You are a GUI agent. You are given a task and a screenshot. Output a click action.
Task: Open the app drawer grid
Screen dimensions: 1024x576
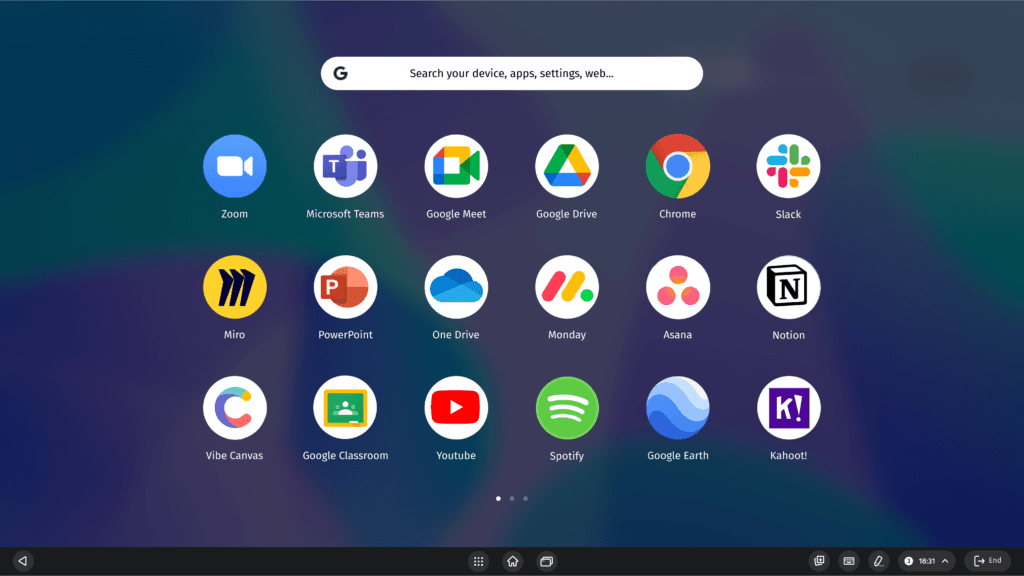click(479, 561)
